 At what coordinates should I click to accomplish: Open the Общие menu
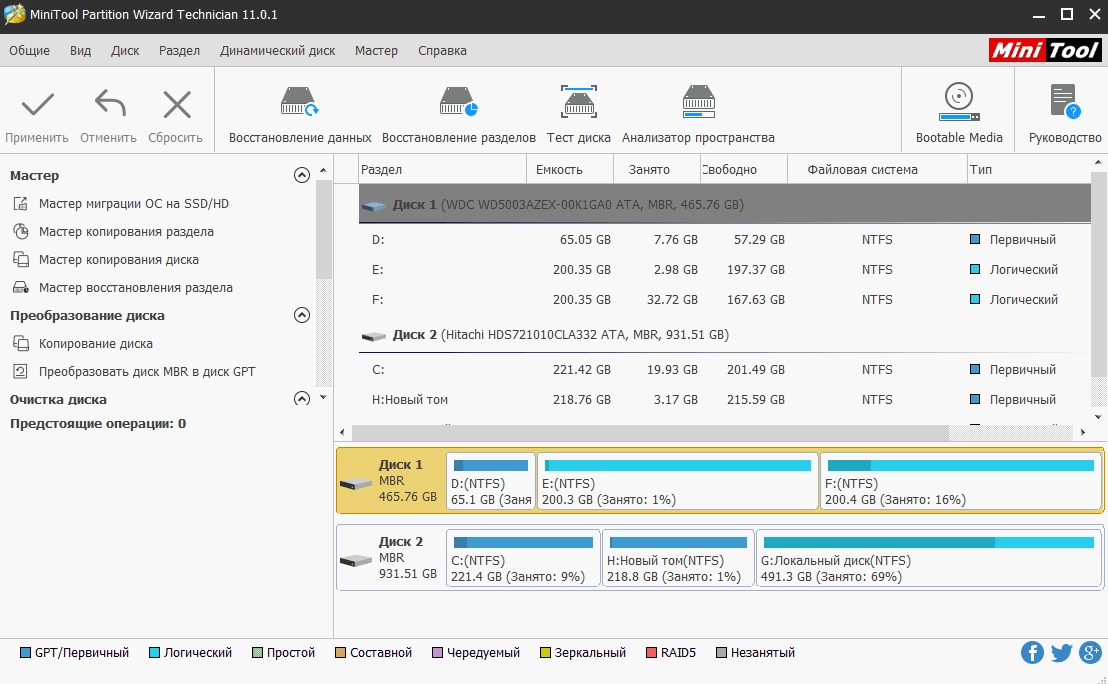tap(30, 51)
